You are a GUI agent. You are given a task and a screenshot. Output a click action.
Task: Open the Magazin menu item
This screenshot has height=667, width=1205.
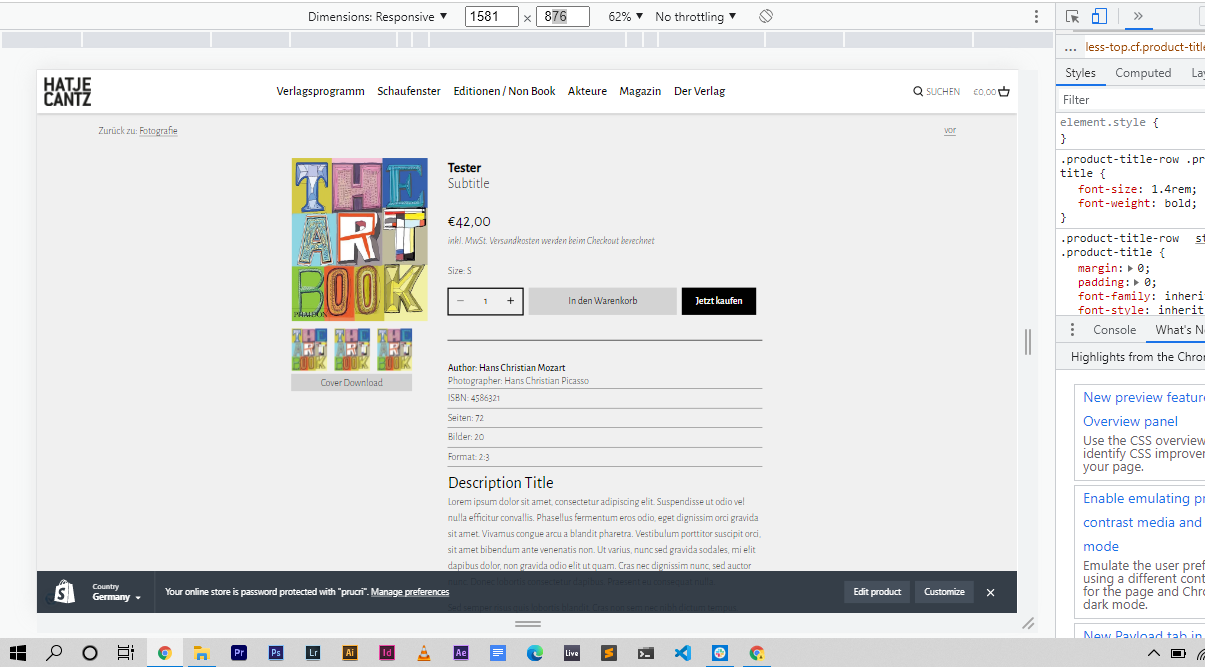[640, 91]
